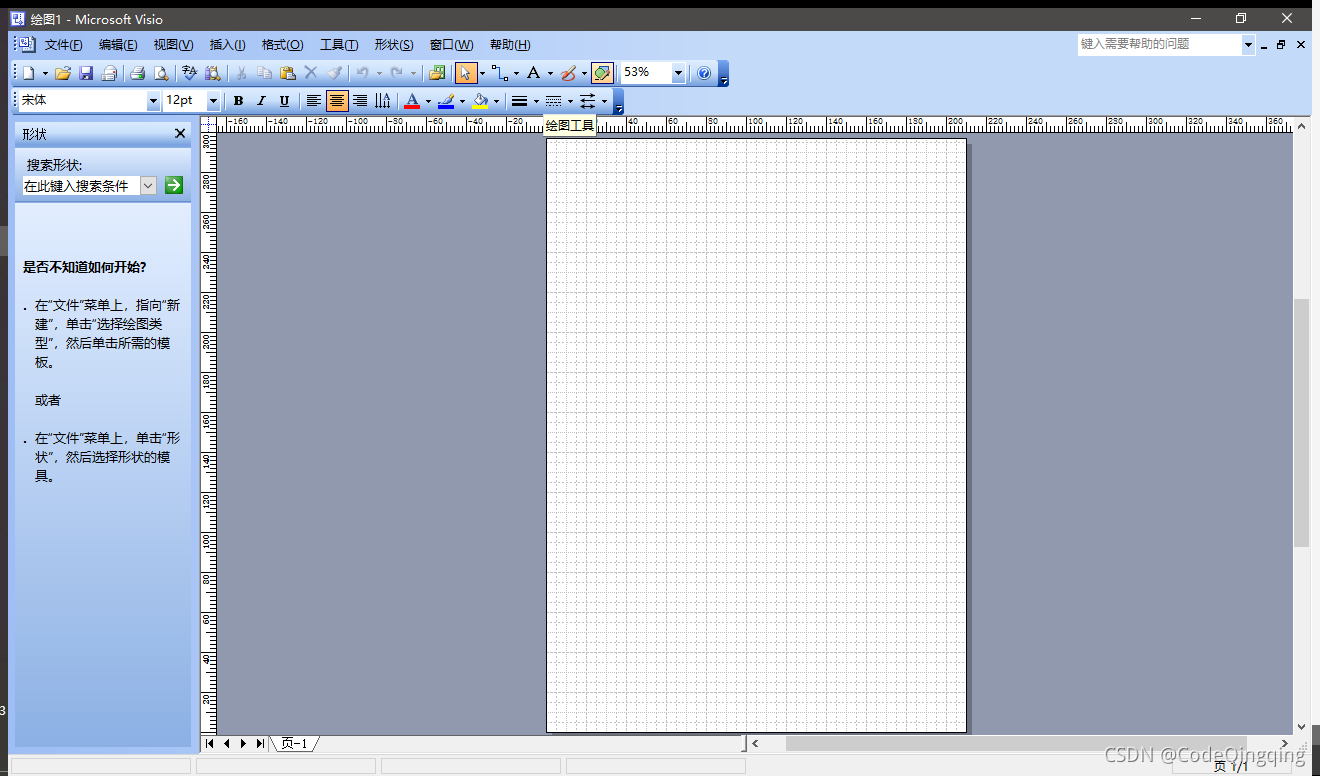
Task: Select the Connector tool
Action: (x=499, y=73)
